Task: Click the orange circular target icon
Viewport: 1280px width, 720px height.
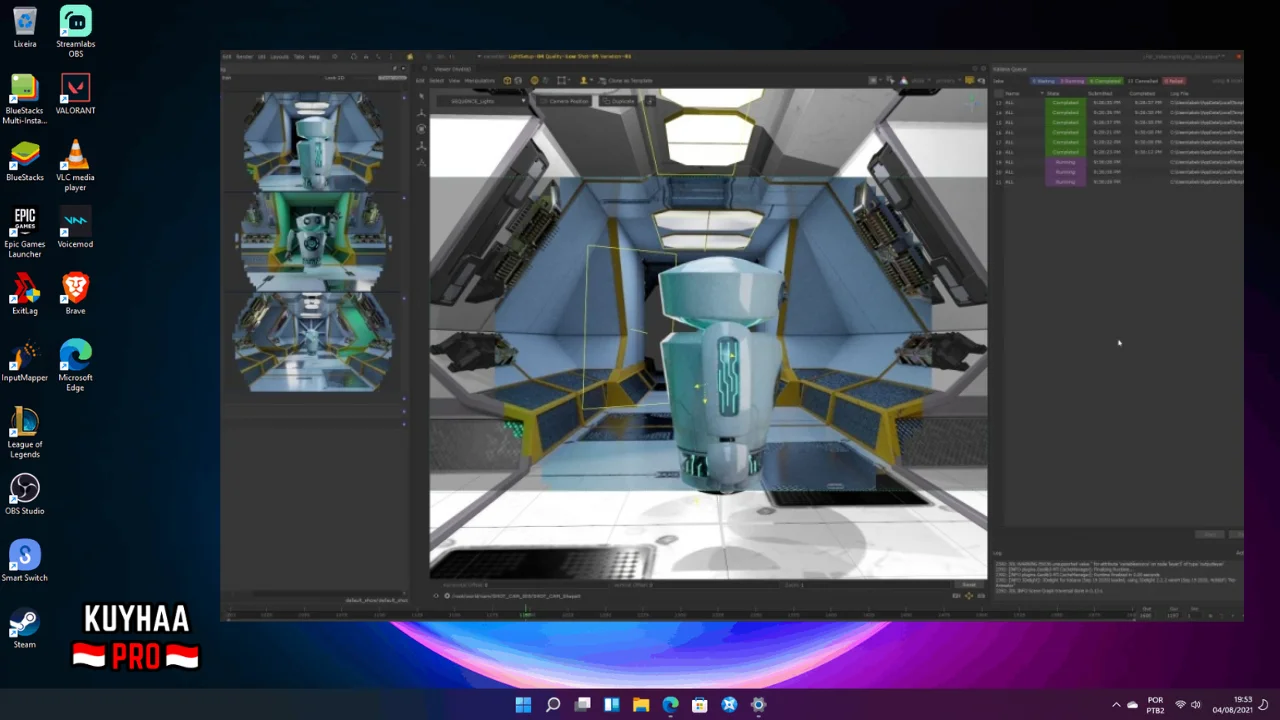Action: pos(534,81)
